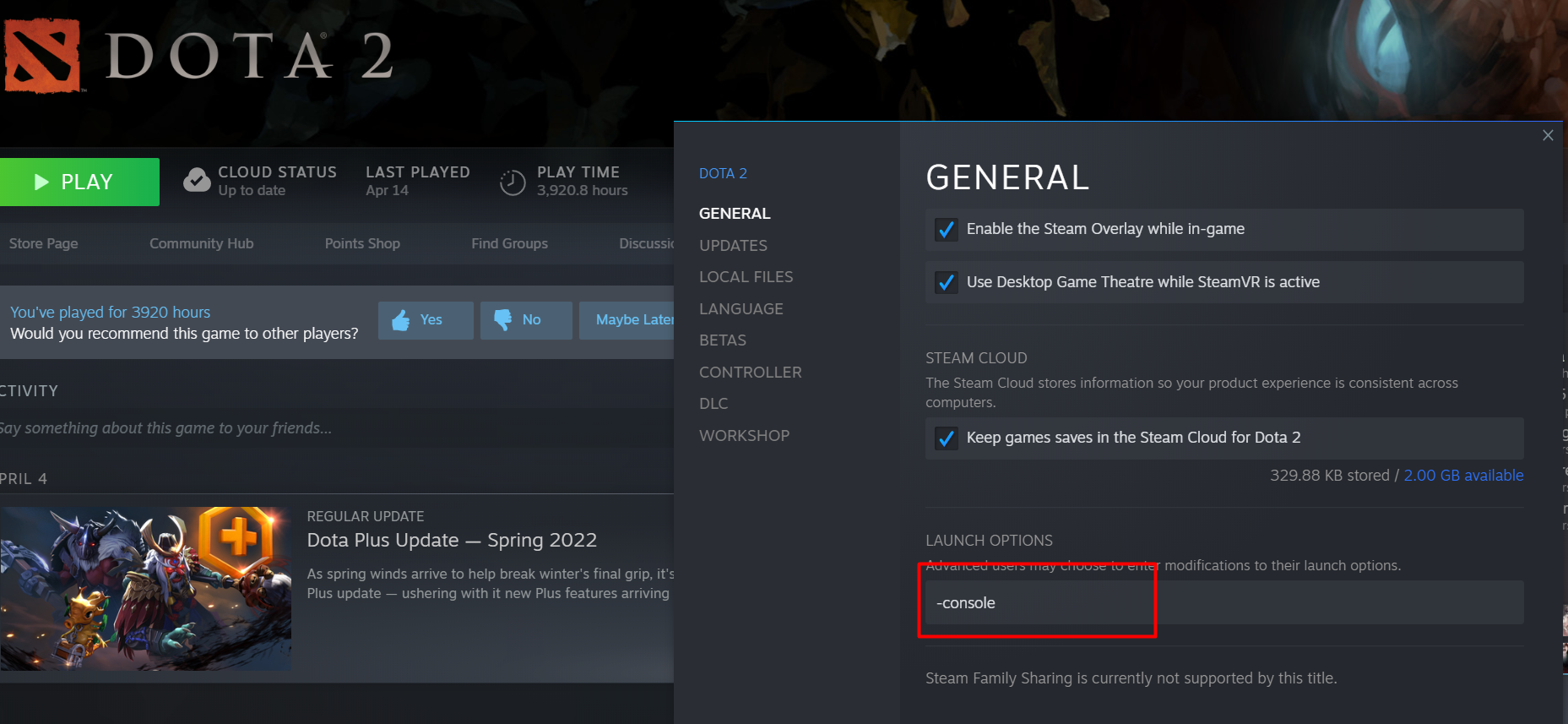Go to the Store Page link
Viewport: 1568px width, 724px height.
[44, 244]
